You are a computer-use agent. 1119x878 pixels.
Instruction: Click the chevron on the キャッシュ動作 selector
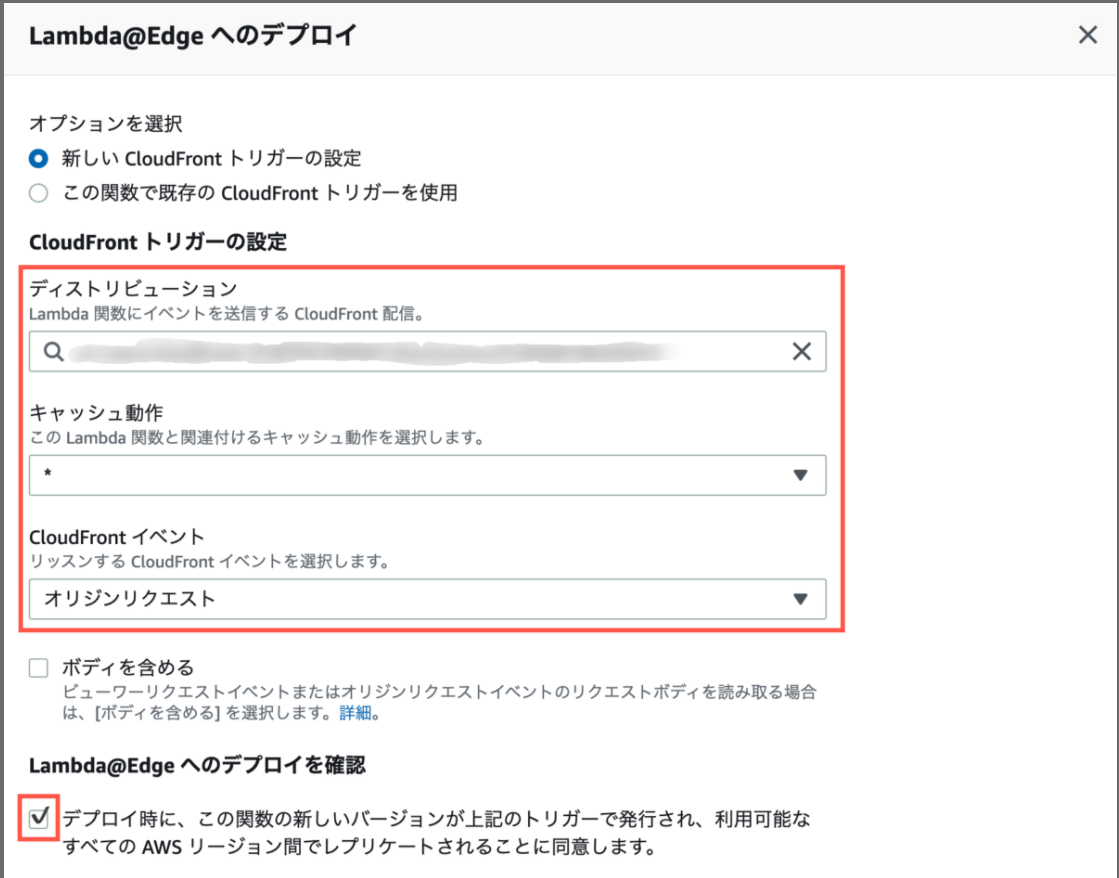[799, 475]
